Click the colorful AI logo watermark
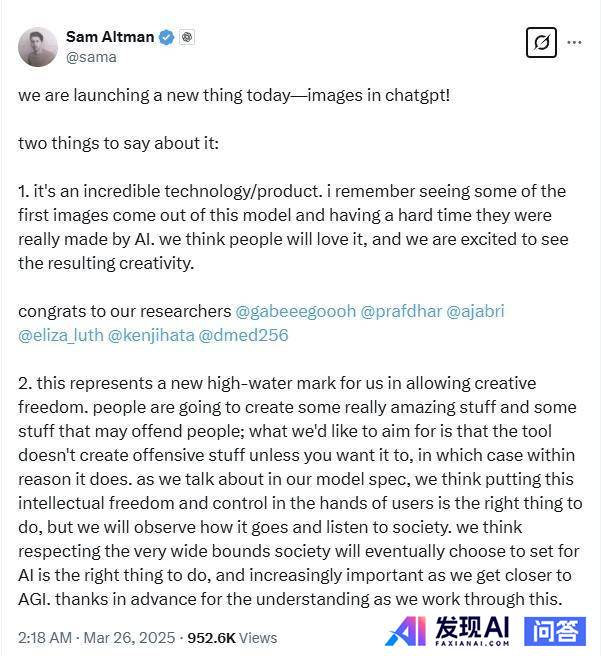 (406, 631)
